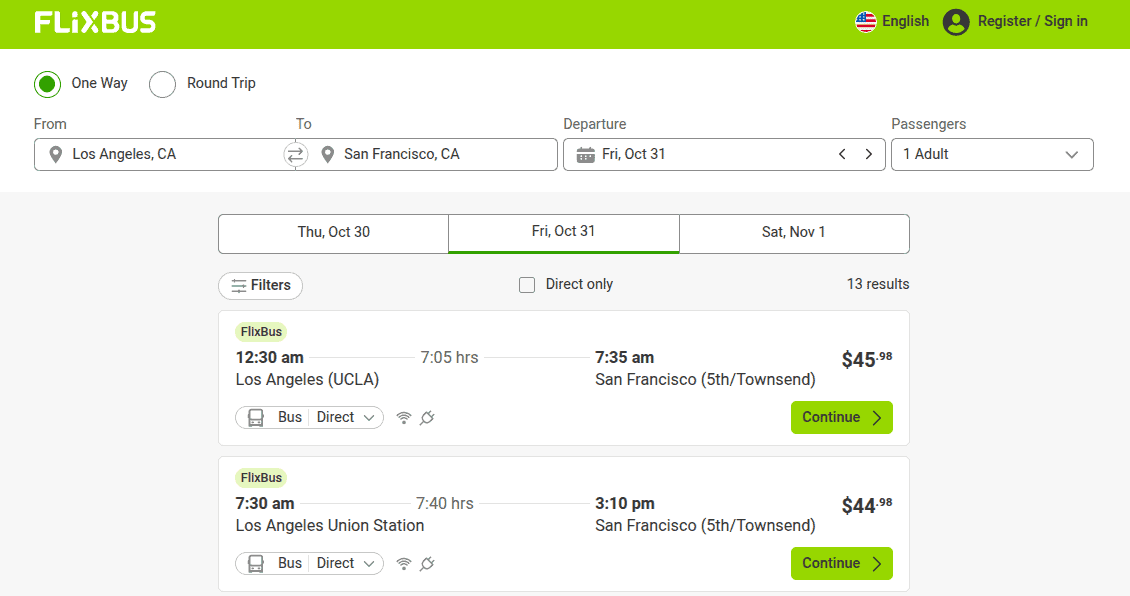The image size is (1130, 596).
Task: Click the bus icon on the first trip
Action: (257, 417)
